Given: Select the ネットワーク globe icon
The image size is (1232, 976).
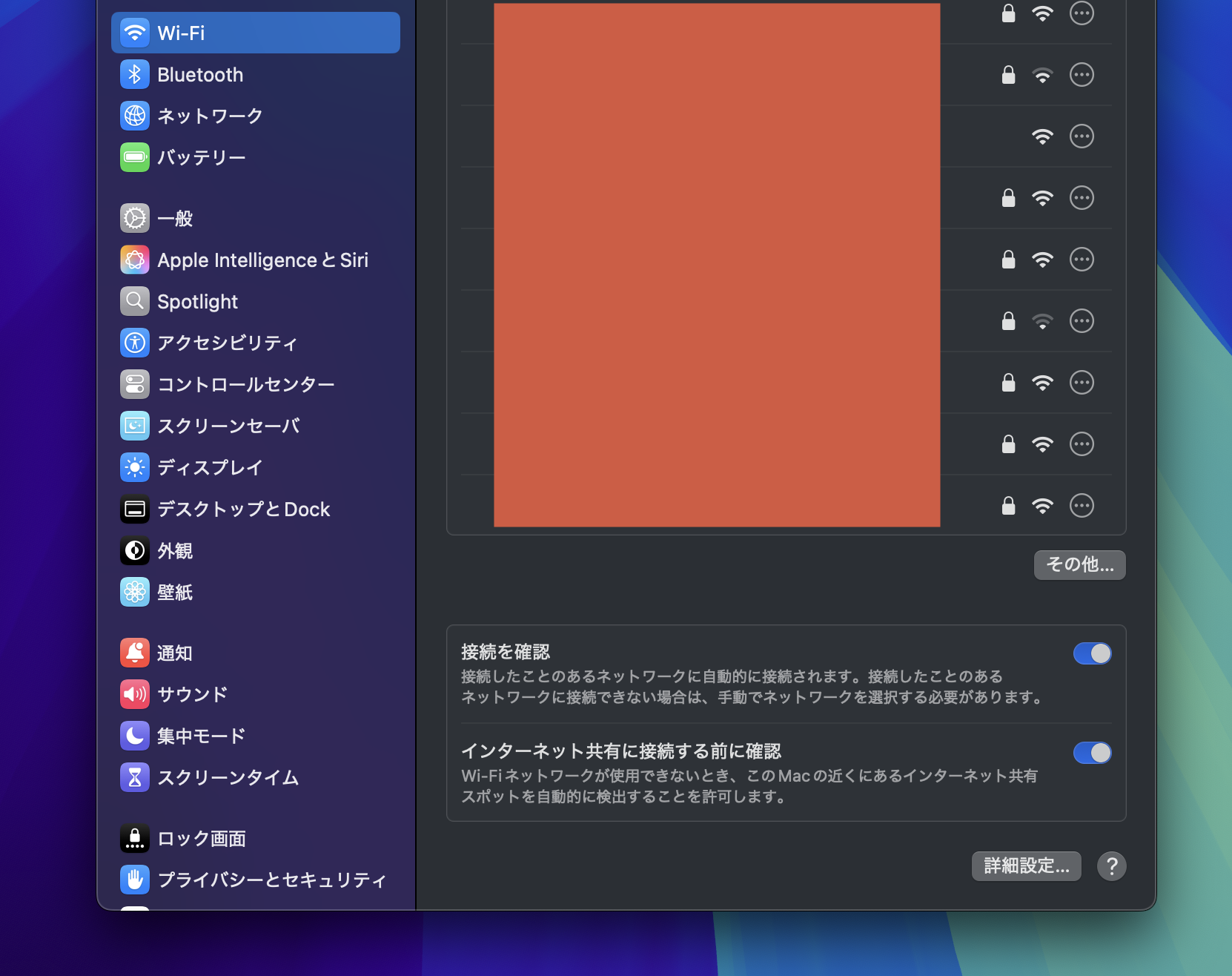Looking at the screenshot, I should pyautogui.click(x=135, y=116).
